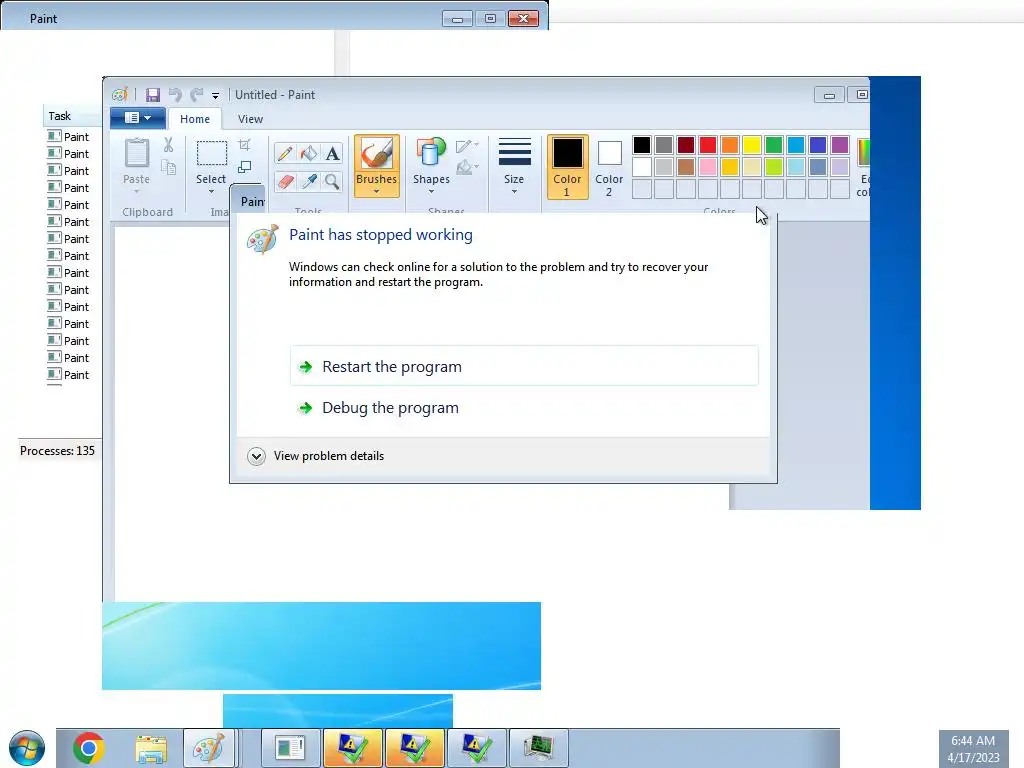Switch to the Home ribbon tab
Viewport: 1024px width, 768px height.
tap(195, 119)
